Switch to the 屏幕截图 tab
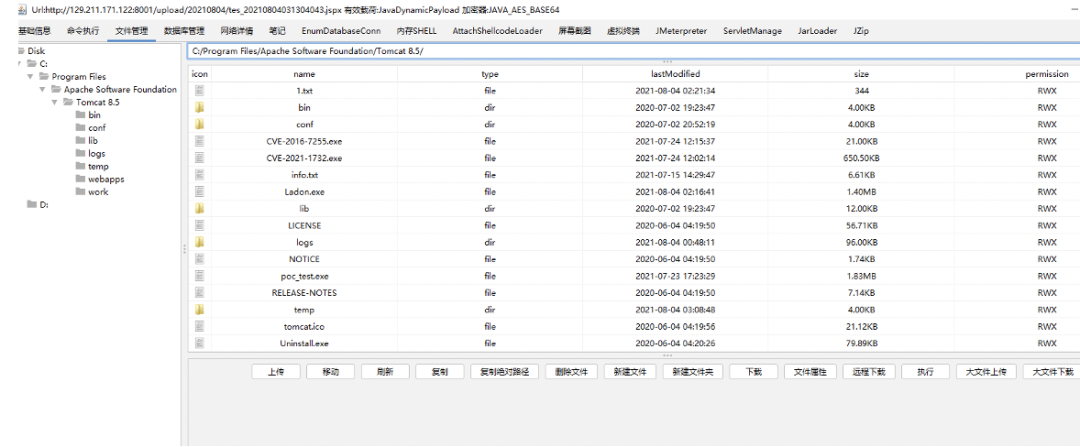The width and height of the screenshot is (1080, 447). click(x=574, y=31)
